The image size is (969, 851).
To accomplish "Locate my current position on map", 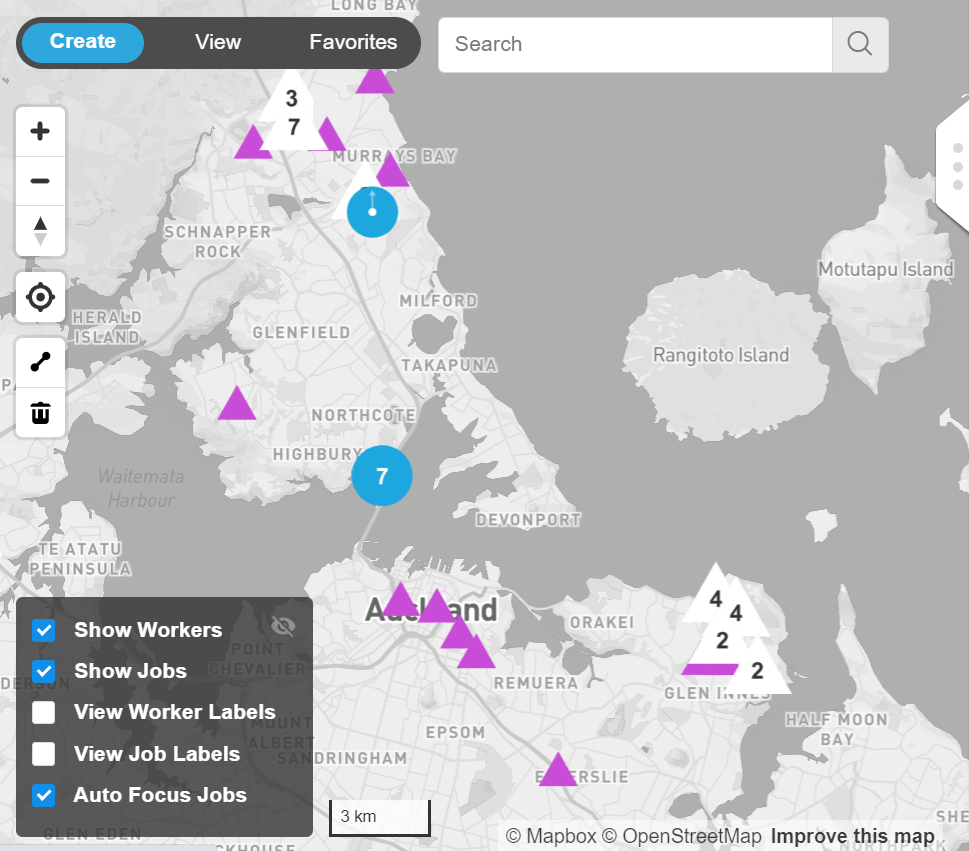I will 41,297.
